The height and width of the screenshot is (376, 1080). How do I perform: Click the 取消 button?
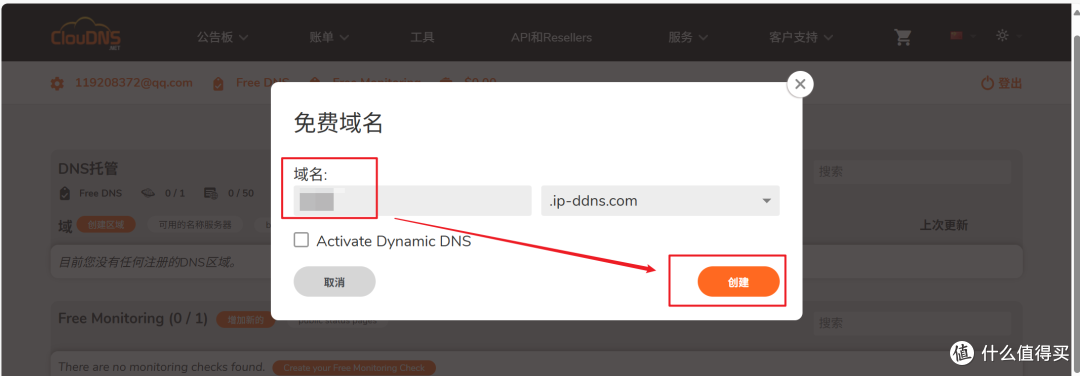(x=334, y=282)
